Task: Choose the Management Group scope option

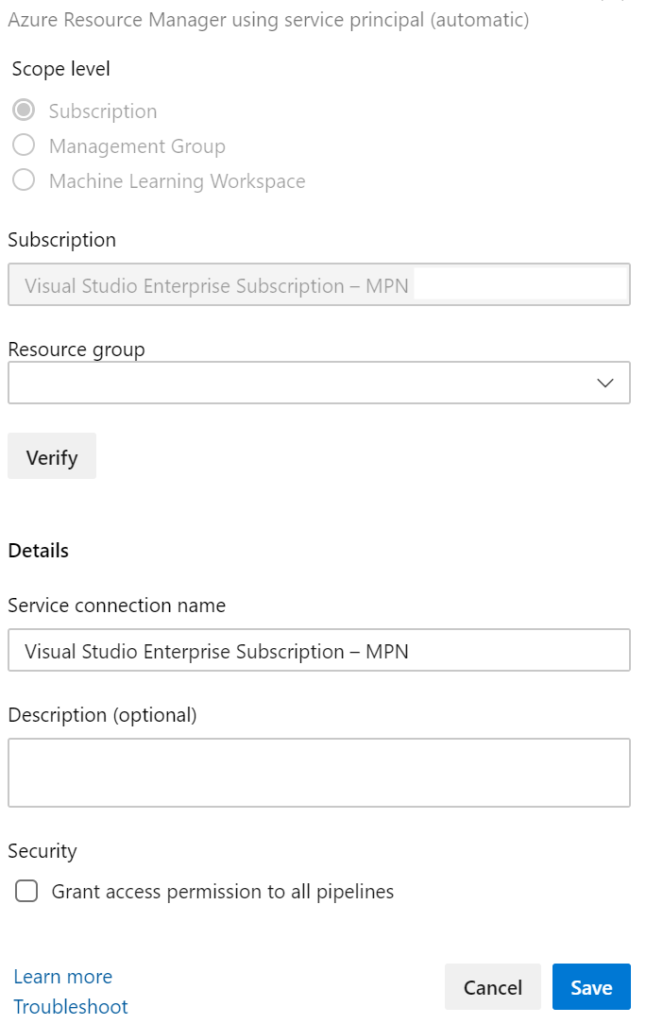Action: click(24, 146)
